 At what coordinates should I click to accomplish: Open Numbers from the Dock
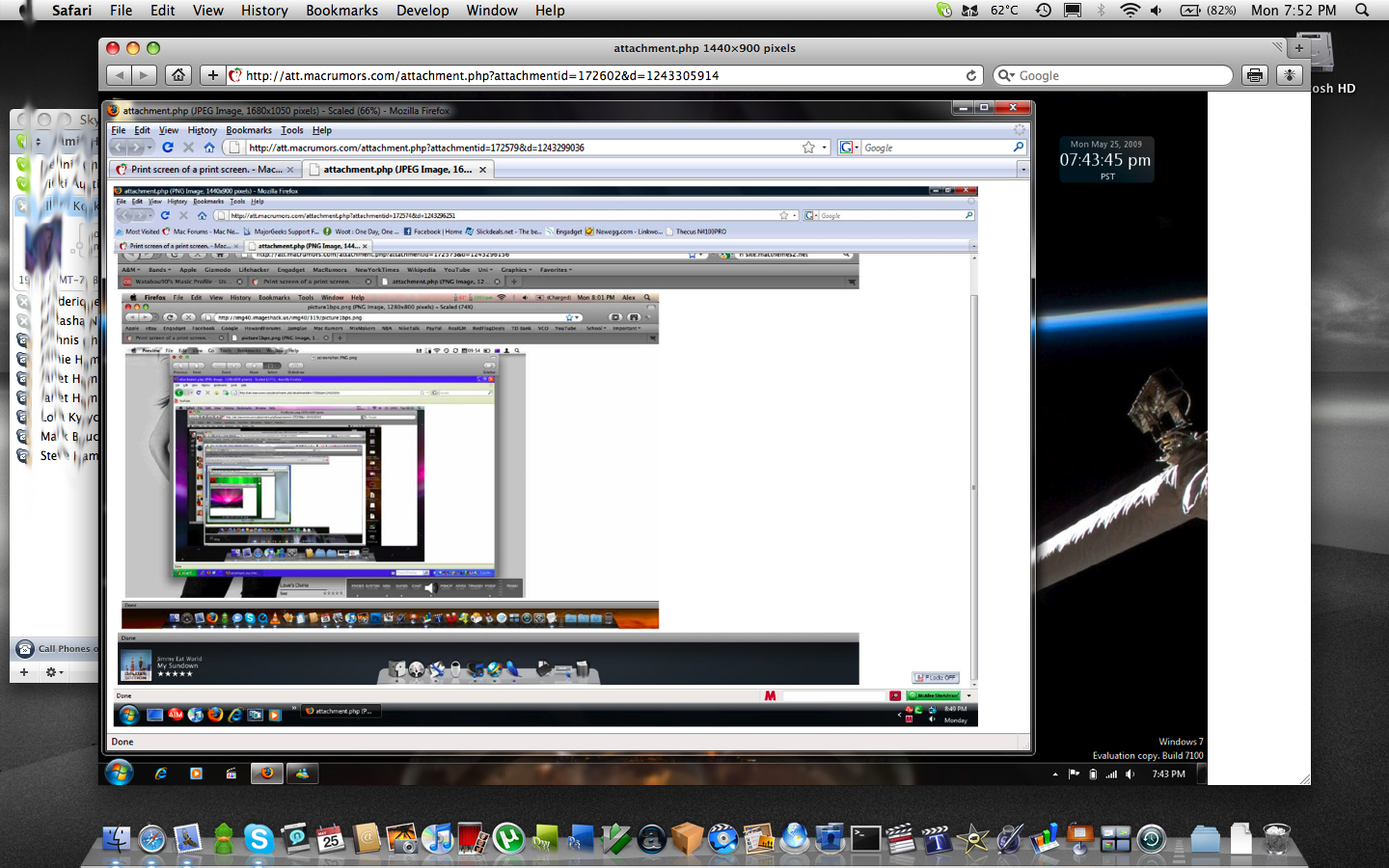[1044, 838]
